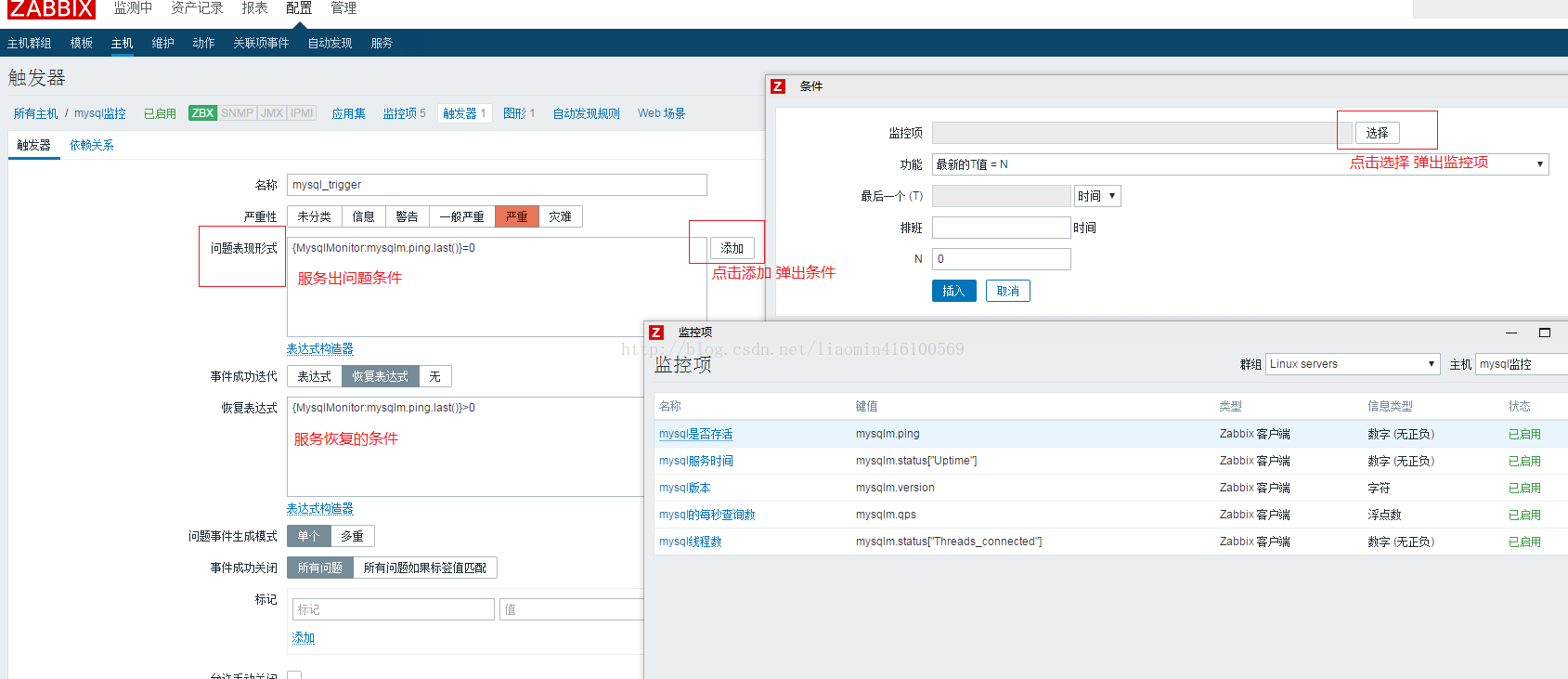Select severity 未分类
Image resolution: width=1568 pixels, height=679 pixels.
(315, 216)
